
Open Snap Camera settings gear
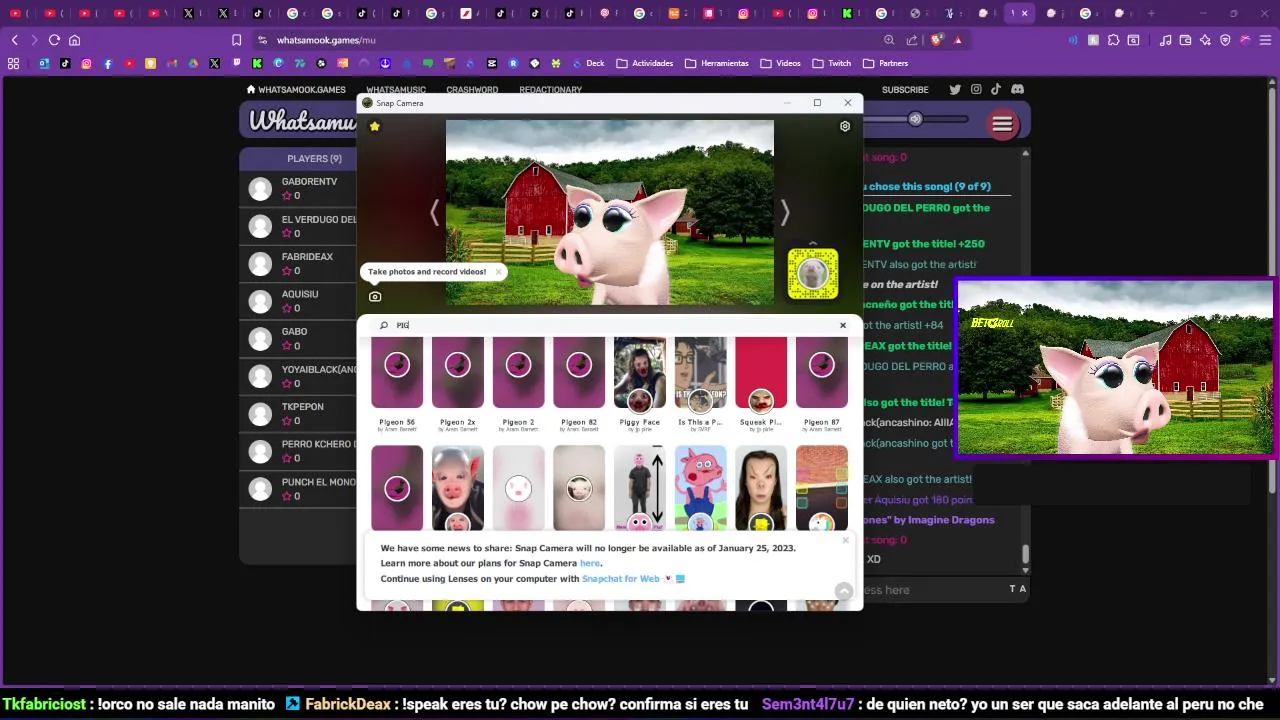click(845, 126)
